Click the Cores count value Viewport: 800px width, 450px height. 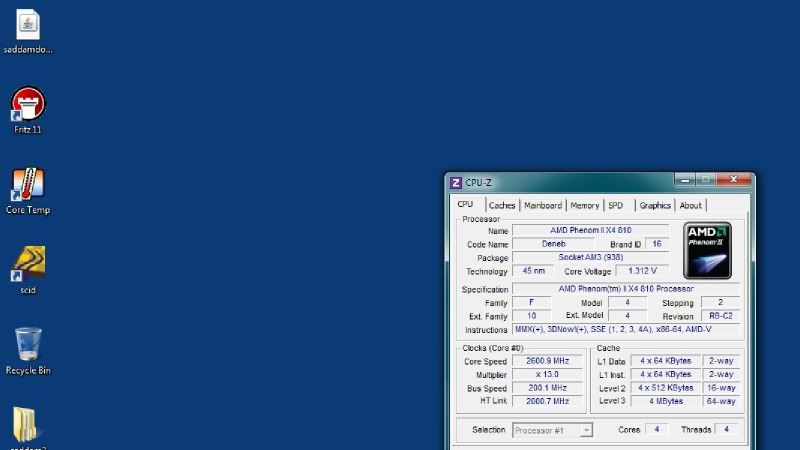[657, 430]
